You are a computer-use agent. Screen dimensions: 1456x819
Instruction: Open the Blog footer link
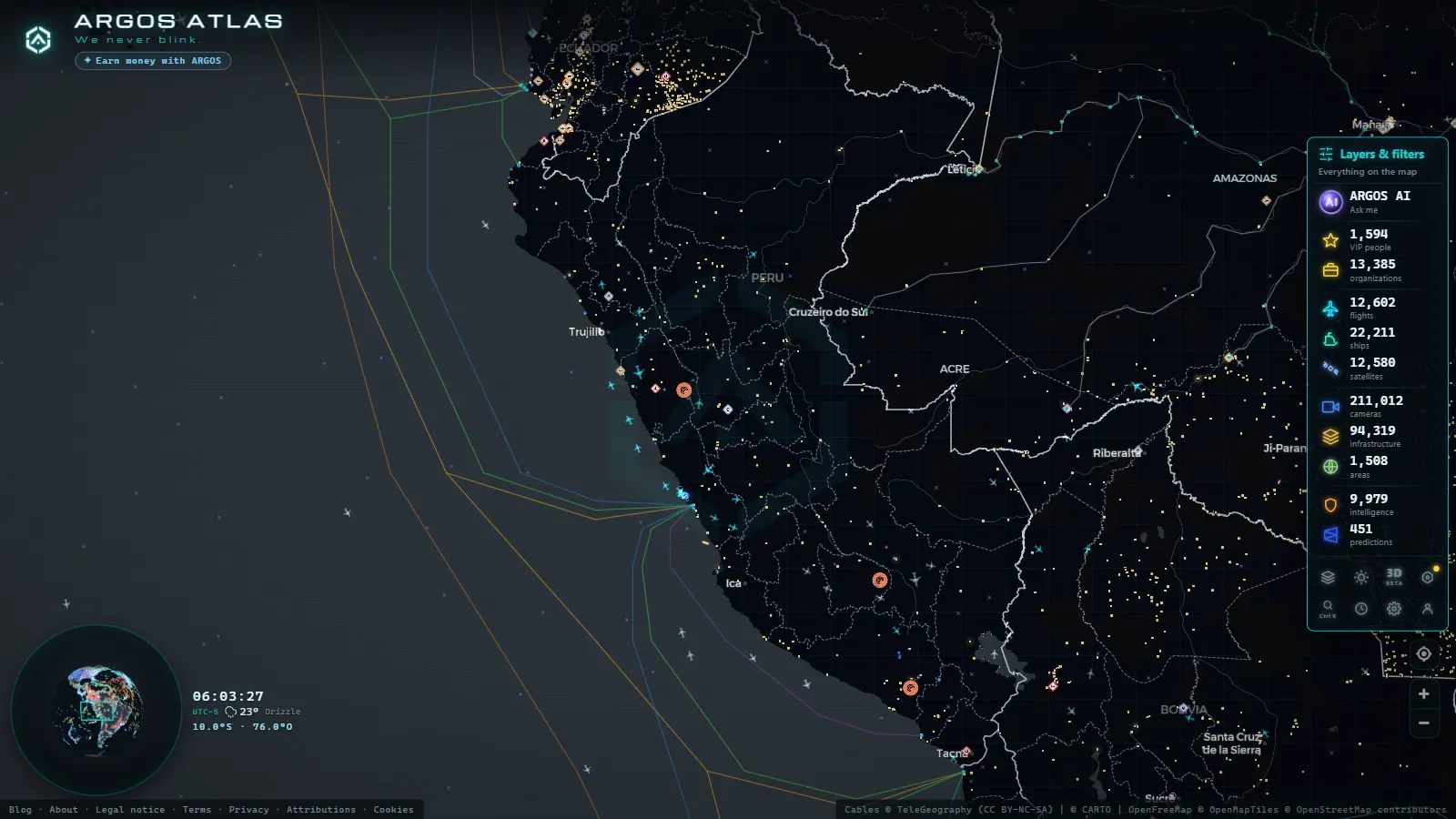click(x=20, y=810)
